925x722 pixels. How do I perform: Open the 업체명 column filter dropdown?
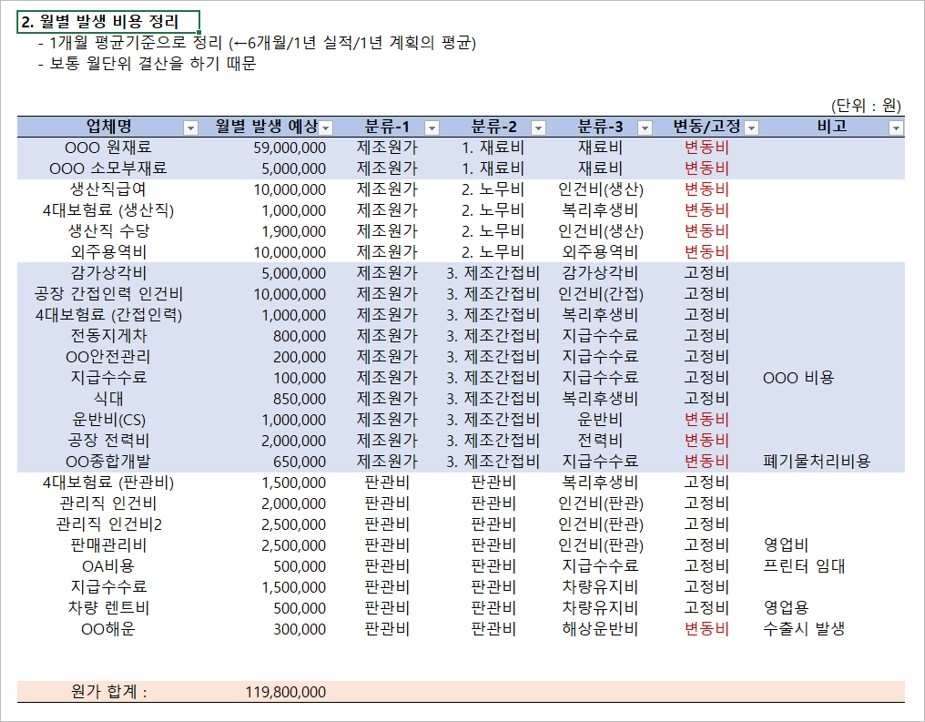click(191, 127)
